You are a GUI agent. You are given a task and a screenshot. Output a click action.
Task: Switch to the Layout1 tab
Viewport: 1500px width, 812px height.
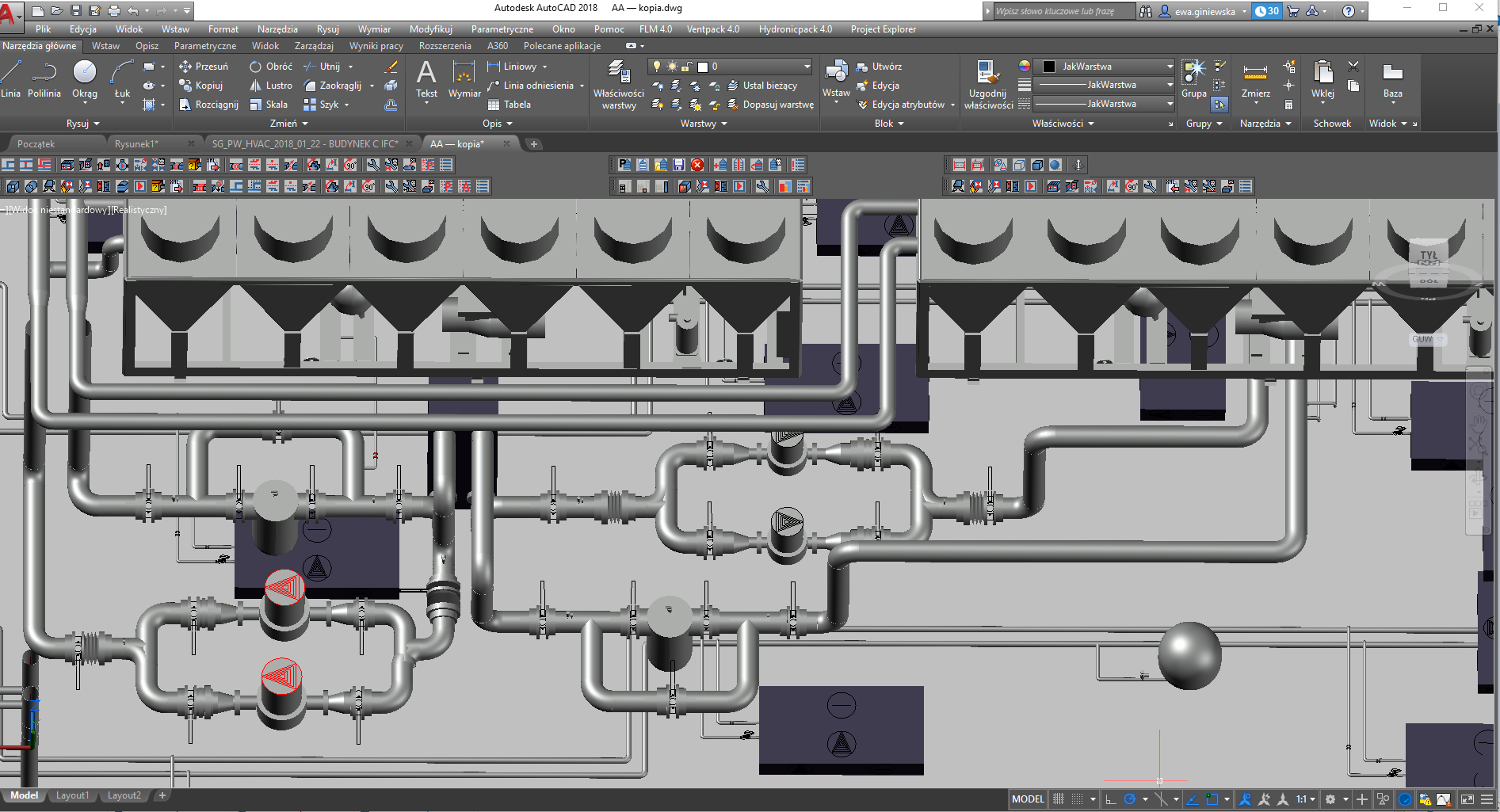click(x=72, y=795)
